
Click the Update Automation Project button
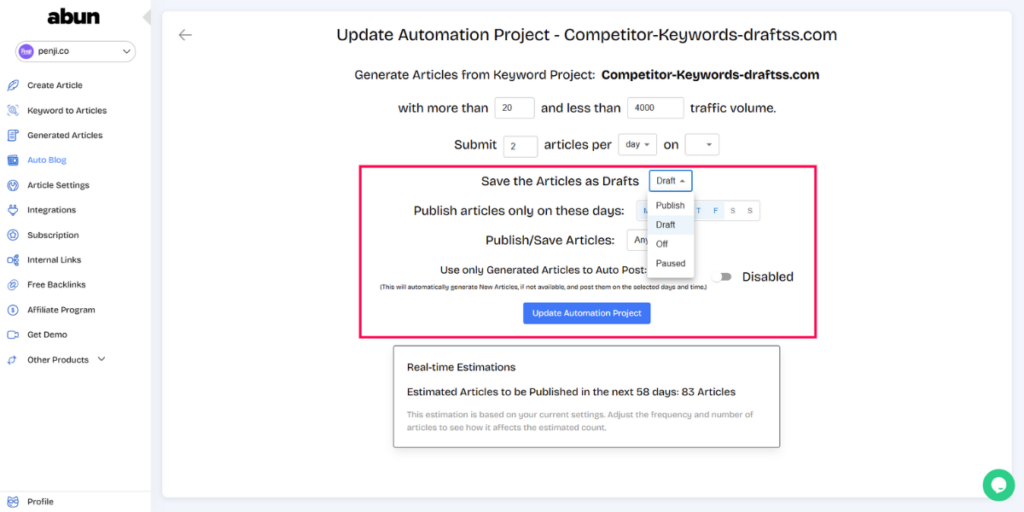click(x=586, y=313)
